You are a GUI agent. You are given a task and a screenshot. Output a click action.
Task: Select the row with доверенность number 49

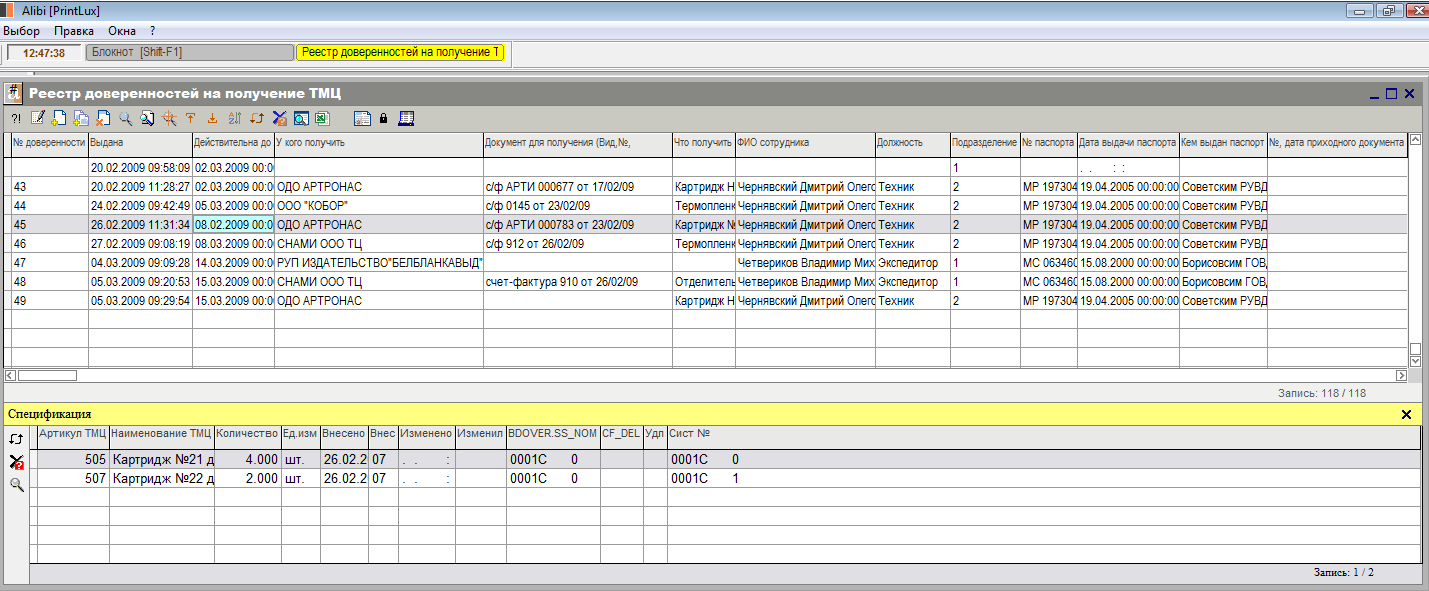[708, 301]
